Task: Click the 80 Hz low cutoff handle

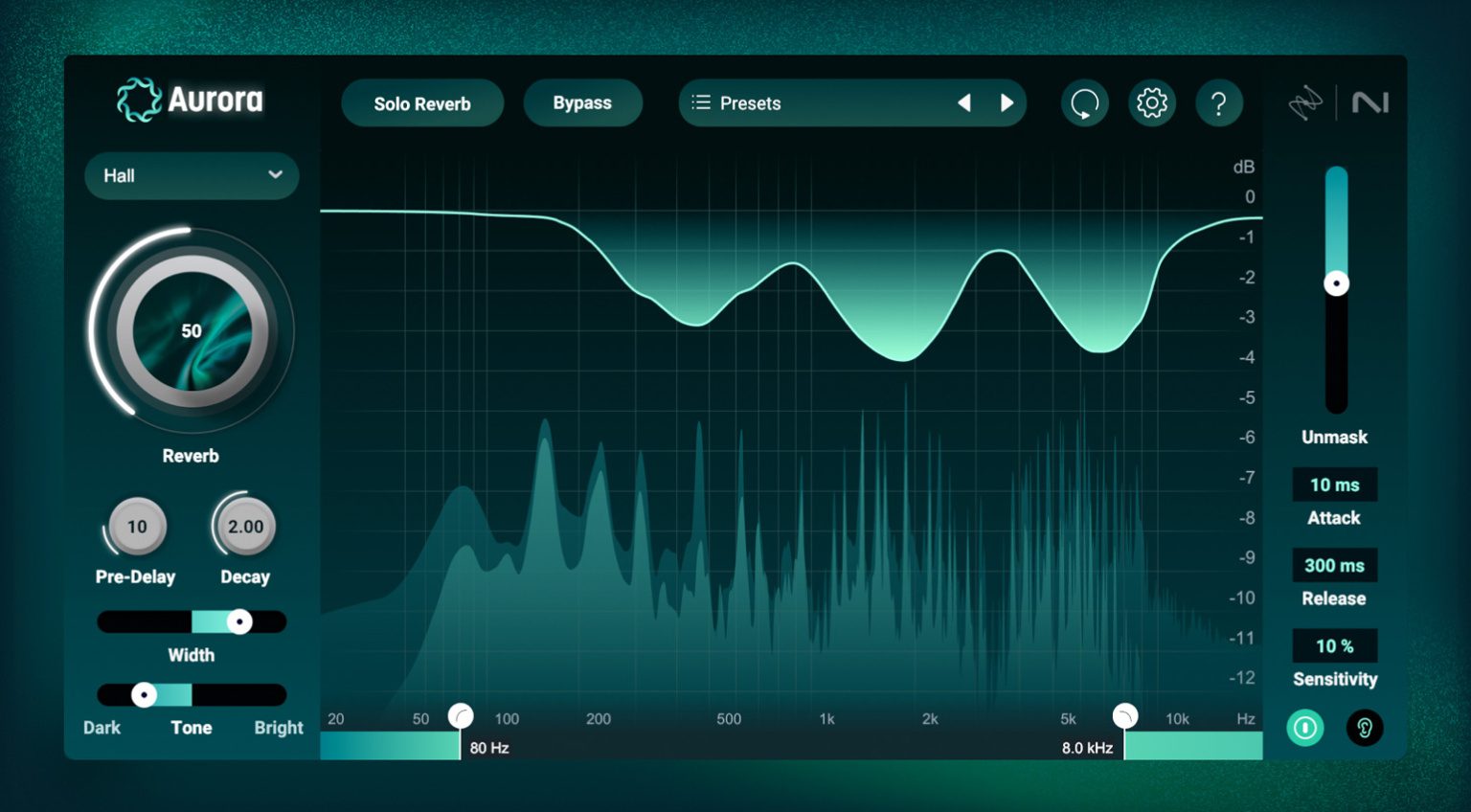Action: (x=461, y=716)
